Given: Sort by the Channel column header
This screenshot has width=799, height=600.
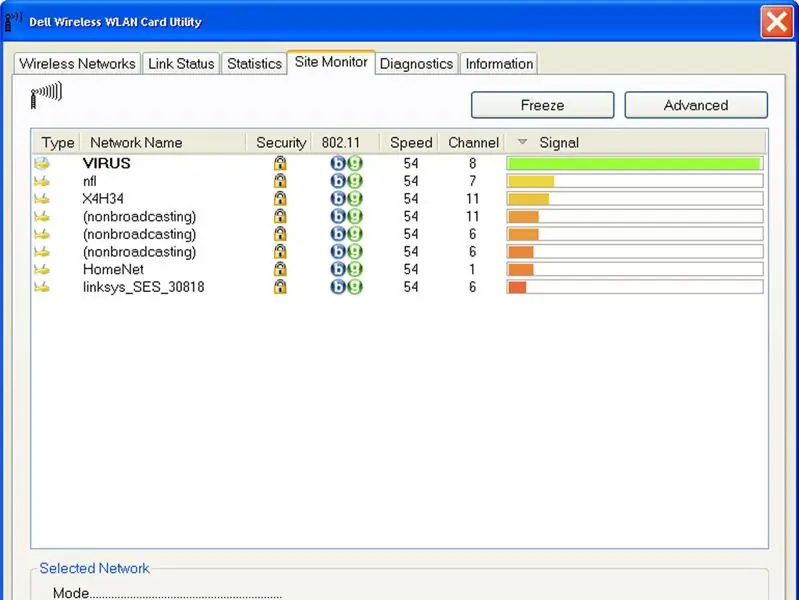Looking at the screenshot, I should [473, 143].
